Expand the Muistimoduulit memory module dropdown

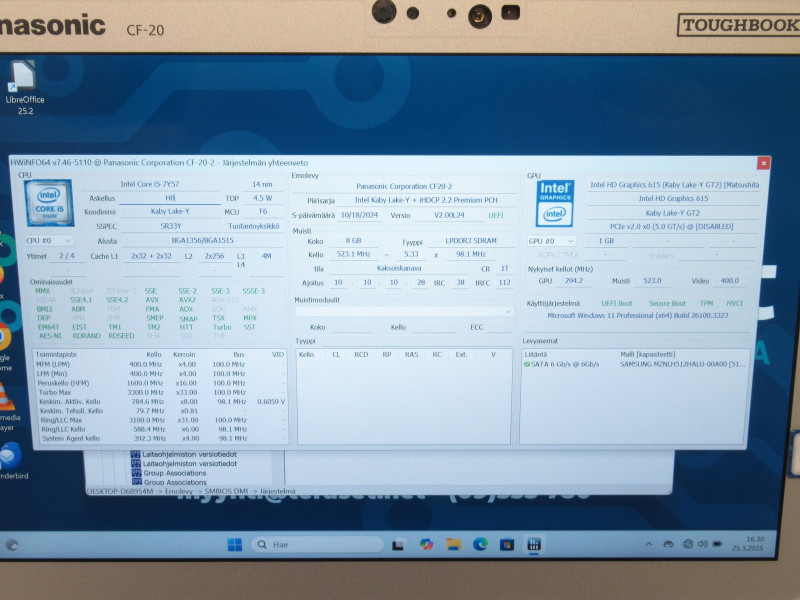[x=404, y=311]
